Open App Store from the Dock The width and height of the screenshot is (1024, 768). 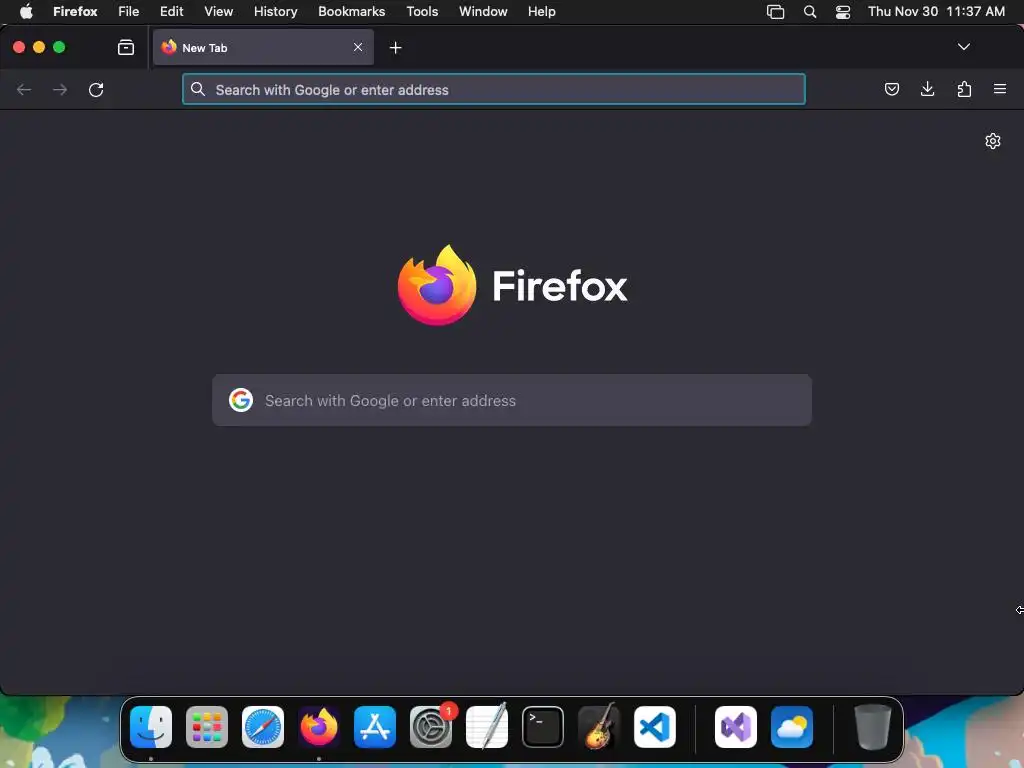point(375,726)
